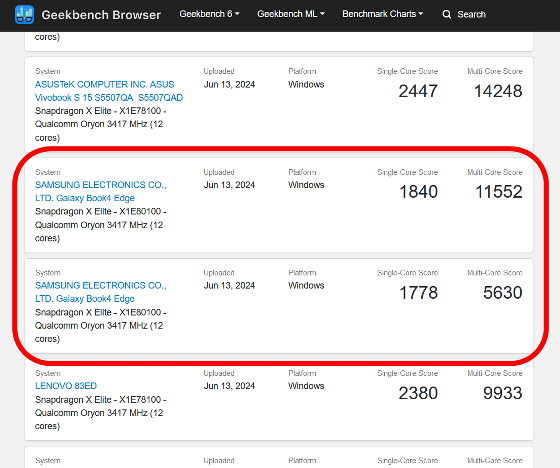The height and width of the screenshot is (468, 560).
Task: Select the single-core score 1778
Action: (418, 293)
